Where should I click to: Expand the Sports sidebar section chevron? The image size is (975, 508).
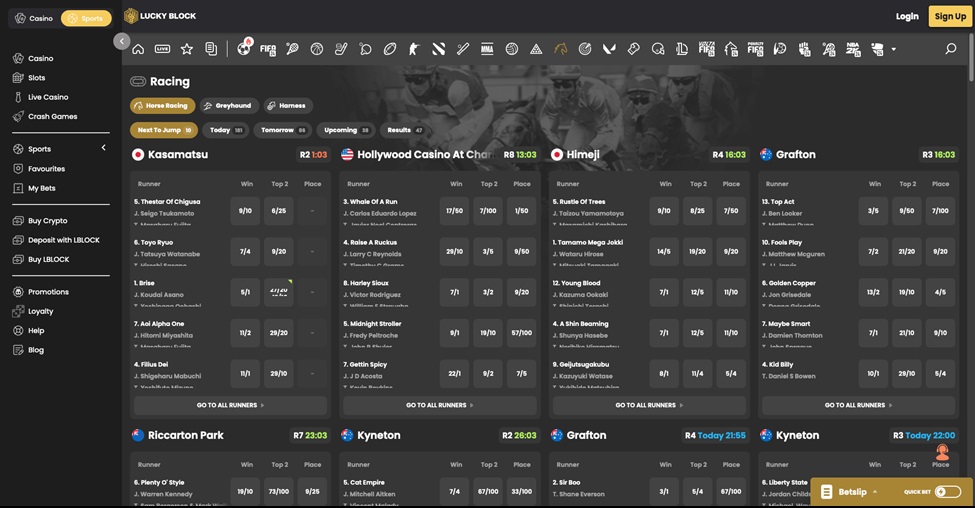(103, 149)
